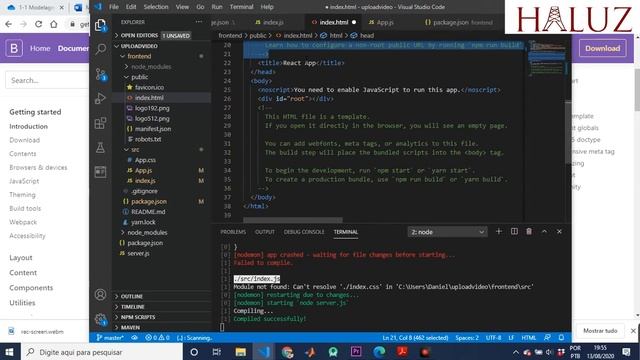Expand the Outline section
This screenshot has height=360, width=640.
(x=131, y=296)
